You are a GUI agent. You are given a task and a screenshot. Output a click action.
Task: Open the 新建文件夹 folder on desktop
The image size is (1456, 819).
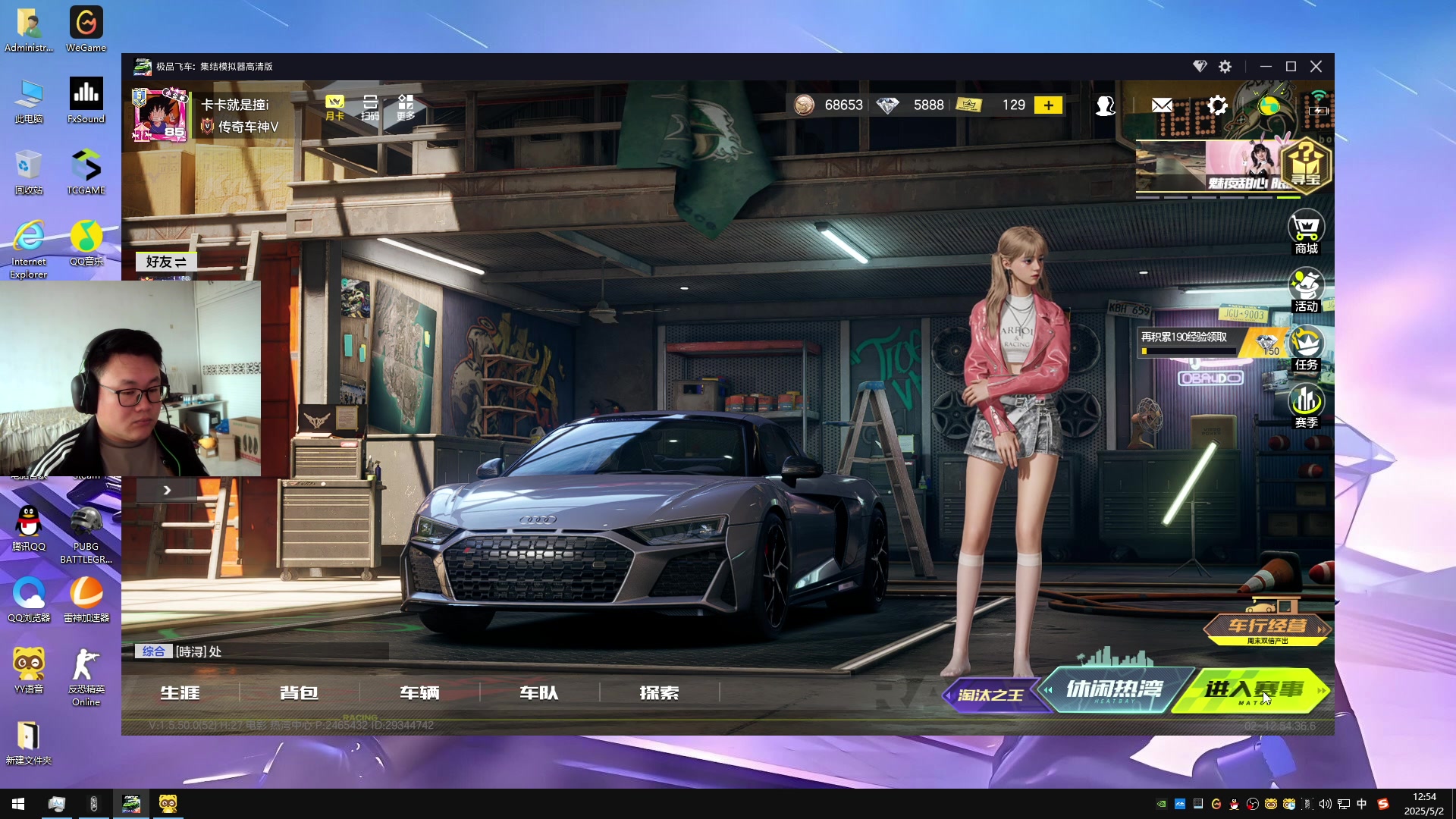(x=29, y=742)
